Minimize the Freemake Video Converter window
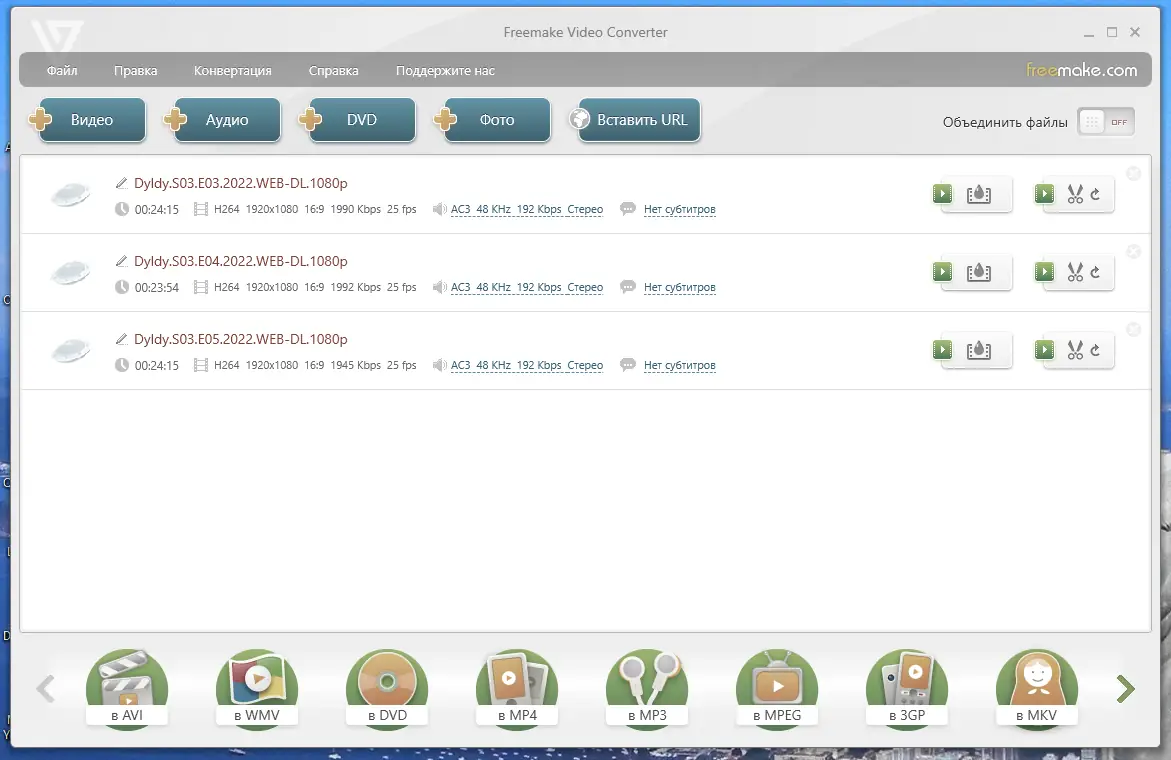The height and width of the screenshot is (760, 1171). coord(1089,33)
